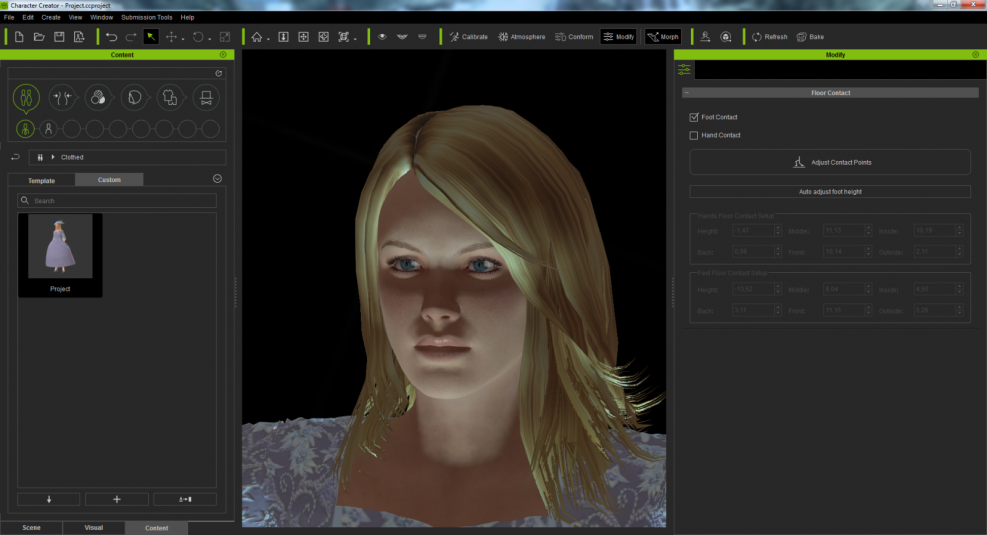987x535 pixels.
Task: Select the Skin texture category icon
Action: click(97, 98)
